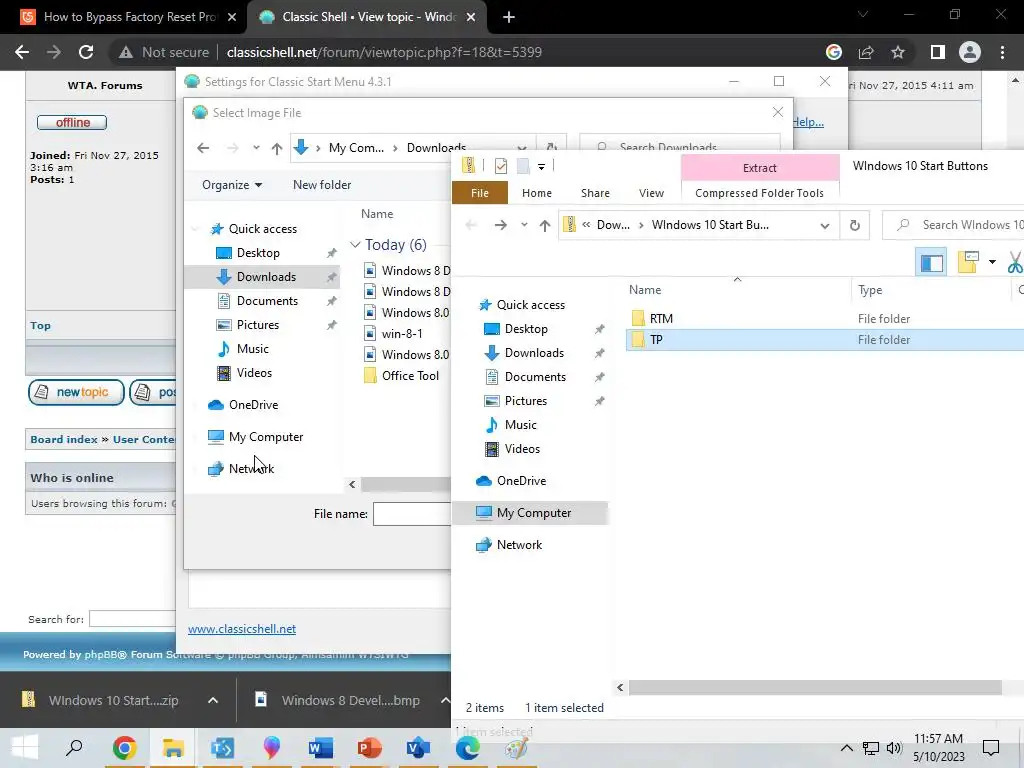1024x768 pixels.
Task: Refresh the Explorer folder view
Action: 855,225
